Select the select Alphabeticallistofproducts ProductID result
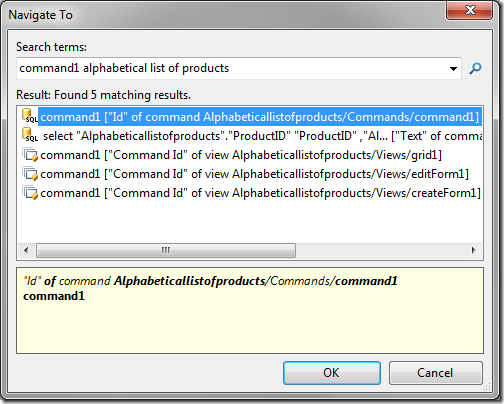504x404 pixels. 262,136
